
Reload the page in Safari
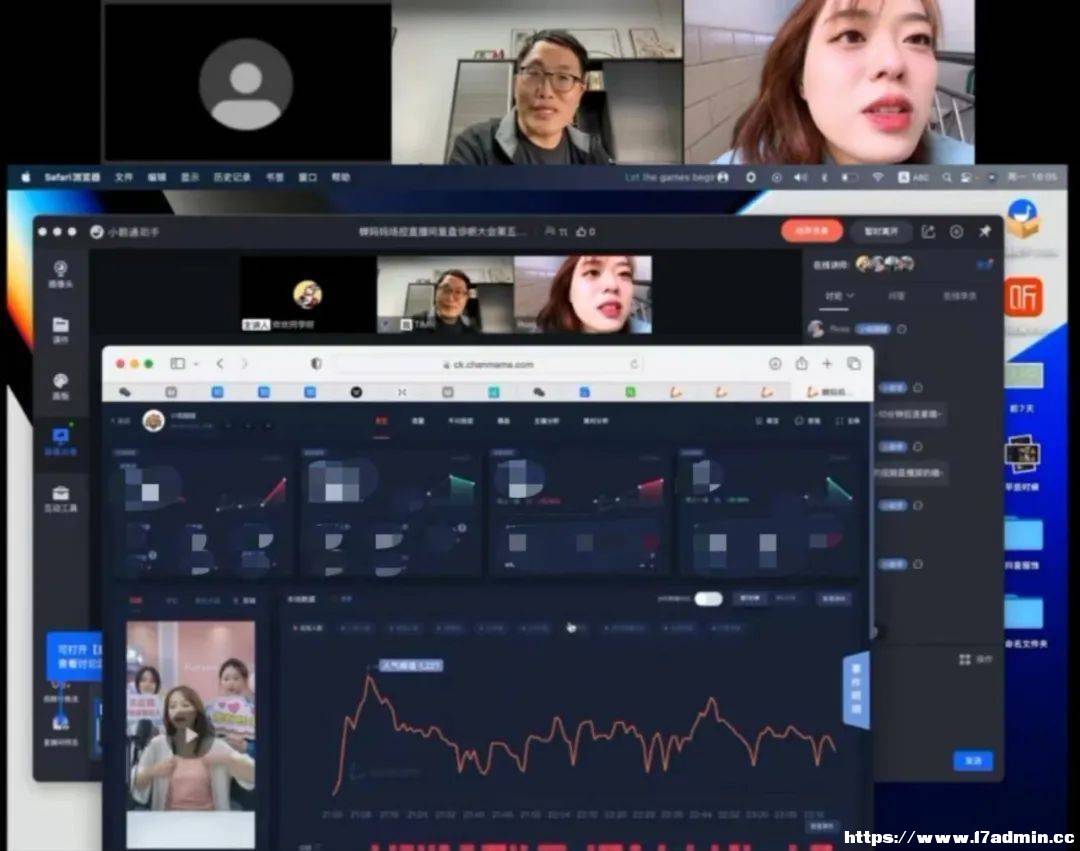634,364
